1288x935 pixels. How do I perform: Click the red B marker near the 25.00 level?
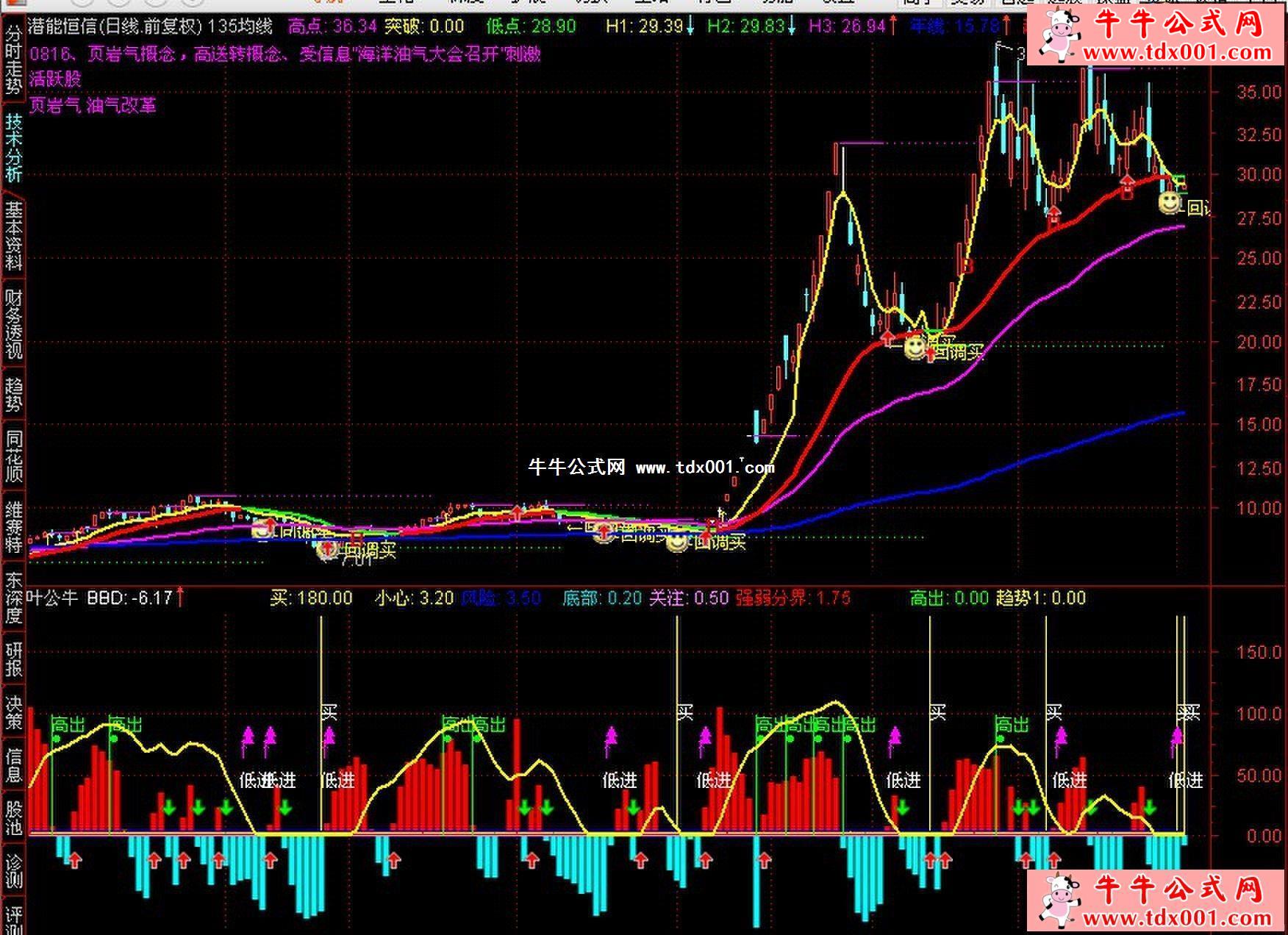coord(966,266)
